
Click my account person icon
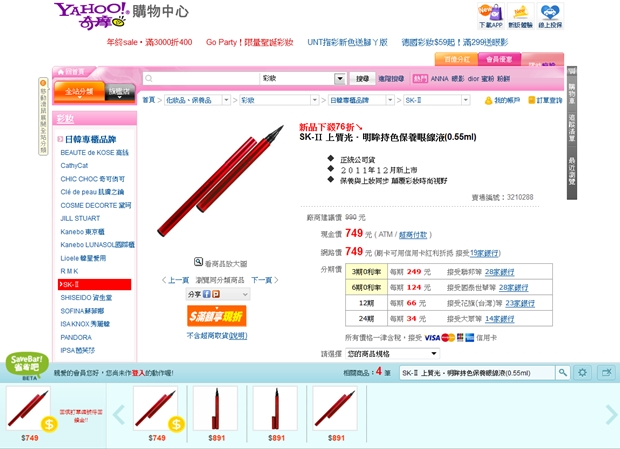coord(488,100)
